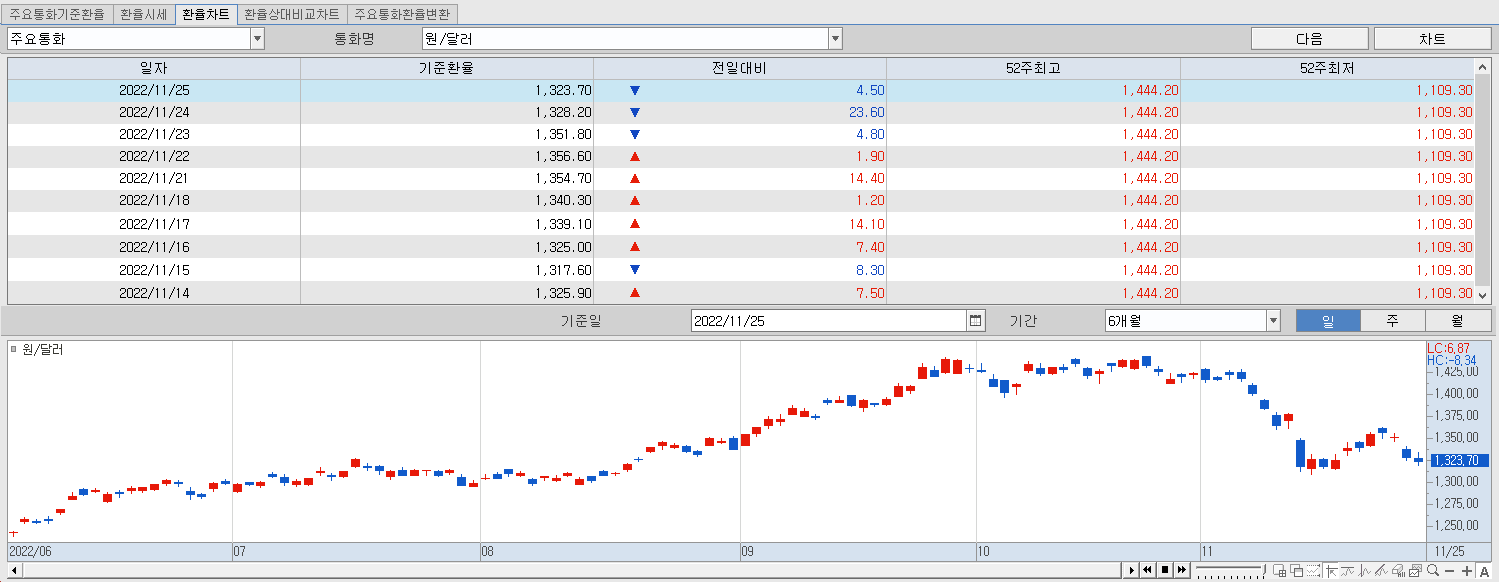The width and height of the screenshot is (1499, 582).
Task: Click the 기준환율 column header
Action: tap(447, 68)
